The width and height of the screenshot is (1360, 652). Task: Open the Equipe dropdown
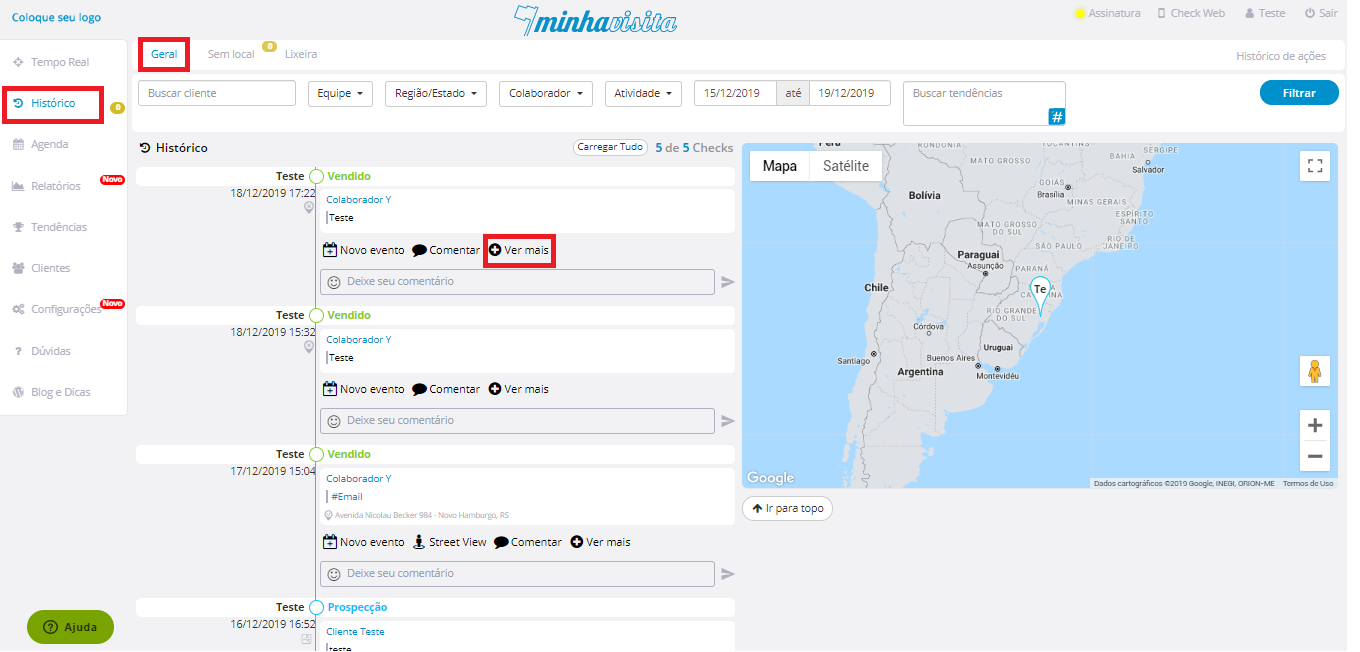339,93
